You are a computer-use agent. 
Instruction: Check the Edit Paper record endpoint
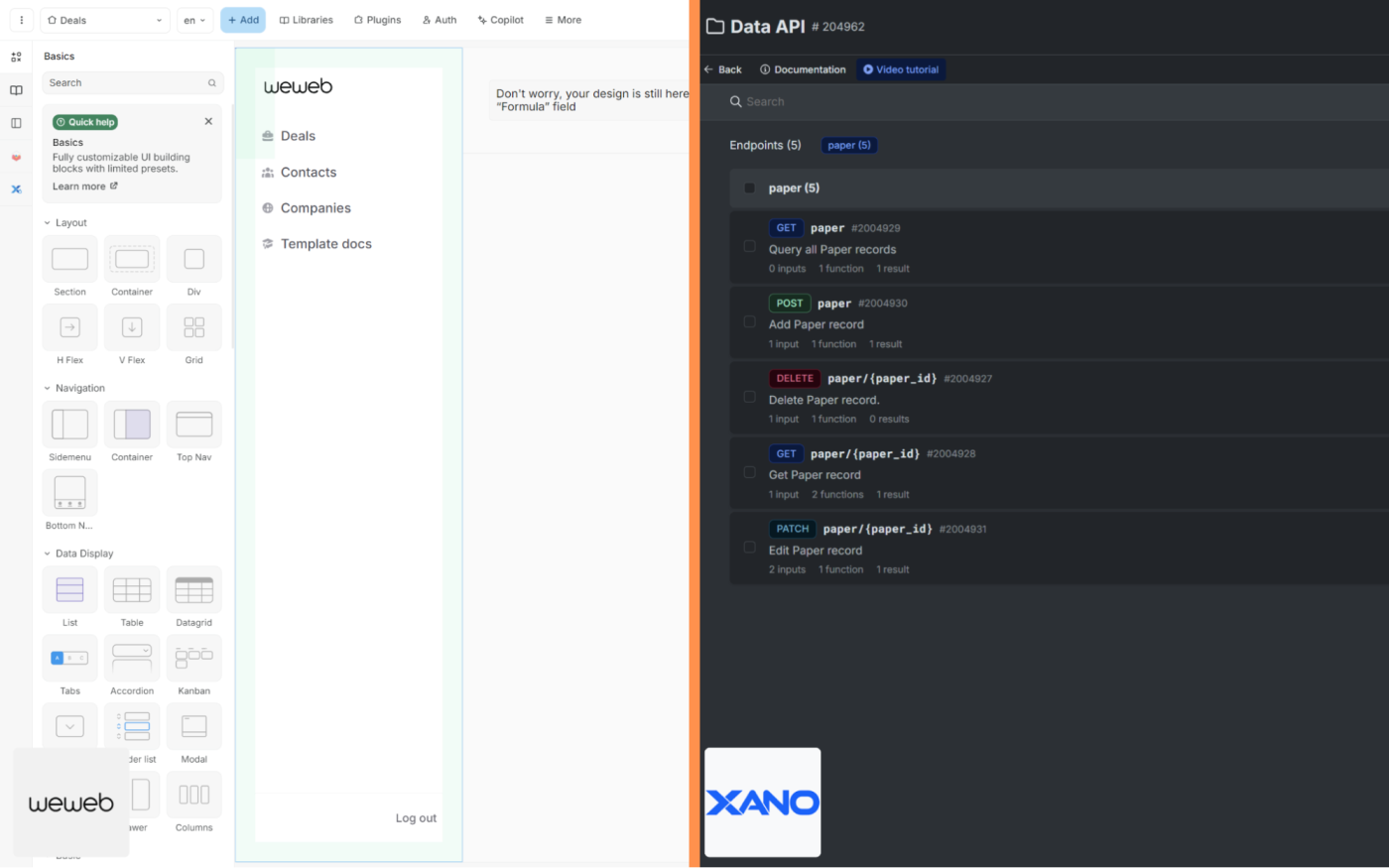pyautogui.click(x=750, y=548)
